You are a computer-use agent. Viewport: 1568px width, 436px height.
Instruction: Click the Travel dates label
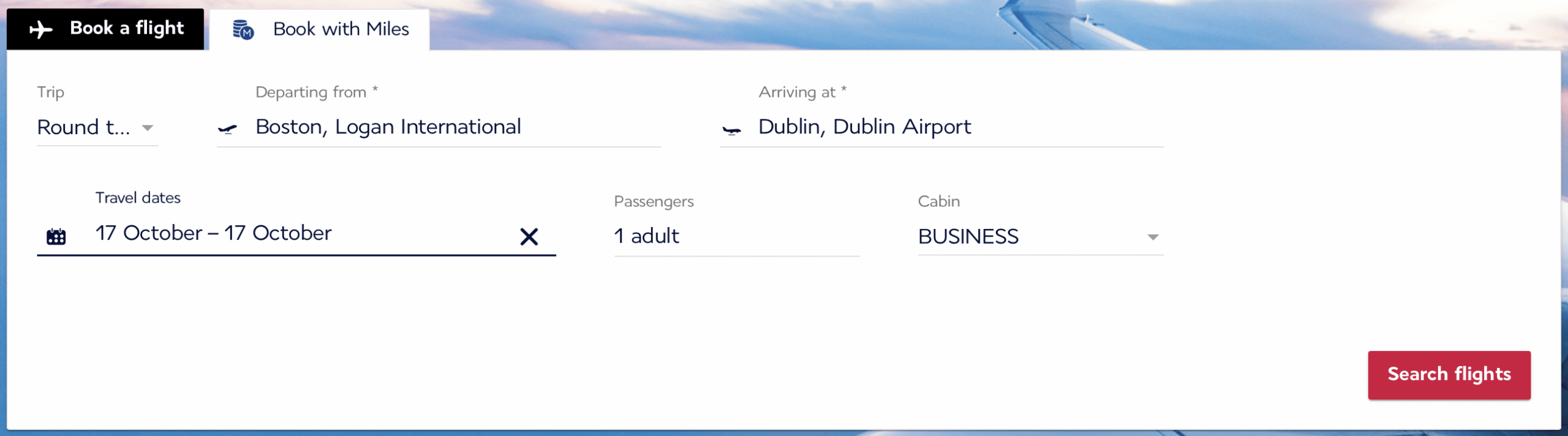[138, 198]
